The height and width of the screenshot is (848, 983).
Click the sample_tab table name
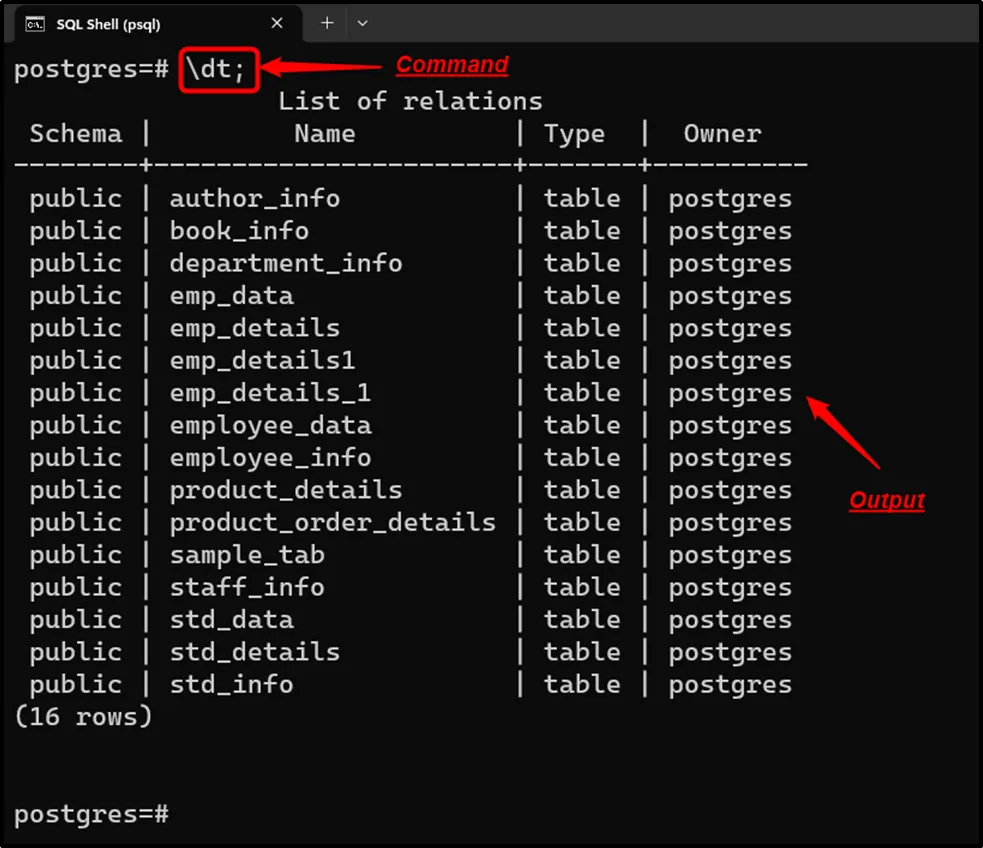246,555
